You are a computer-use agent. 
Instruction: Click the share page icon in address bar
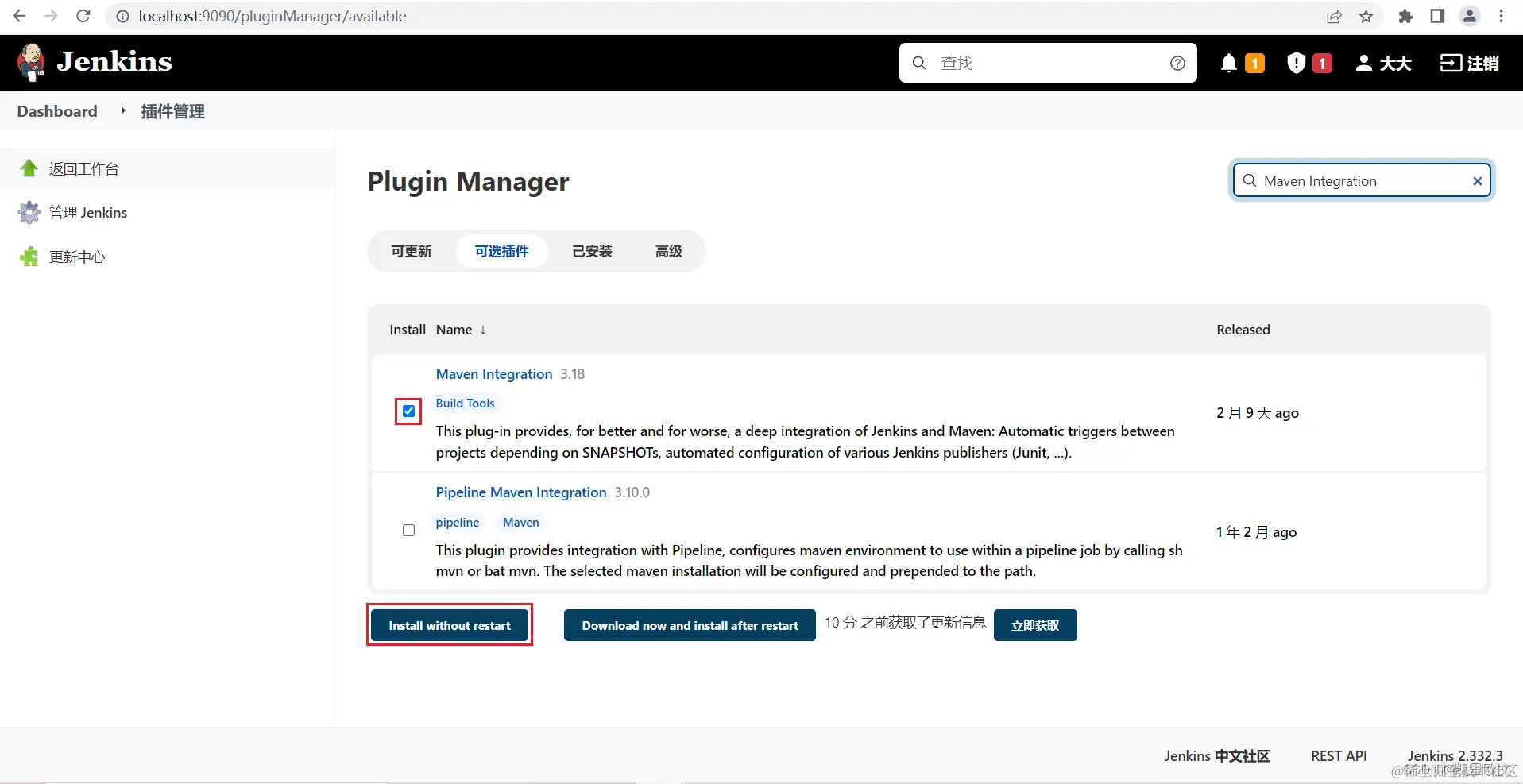1334,16
